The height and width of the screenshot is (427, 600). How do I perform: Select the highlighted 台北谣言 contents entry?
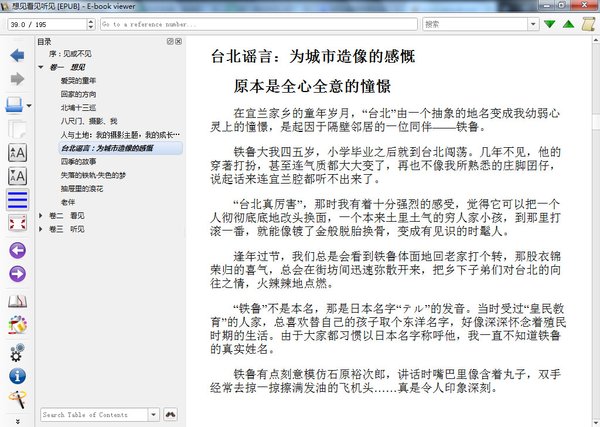point(121,148)
